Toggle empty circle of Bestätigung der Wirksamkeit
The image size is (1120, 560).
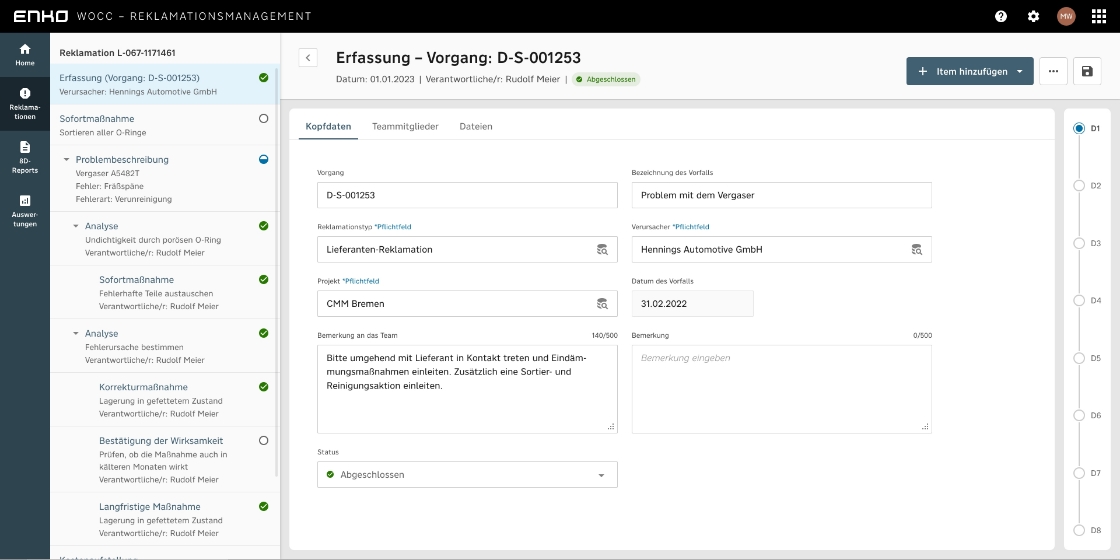click(264, 441)
